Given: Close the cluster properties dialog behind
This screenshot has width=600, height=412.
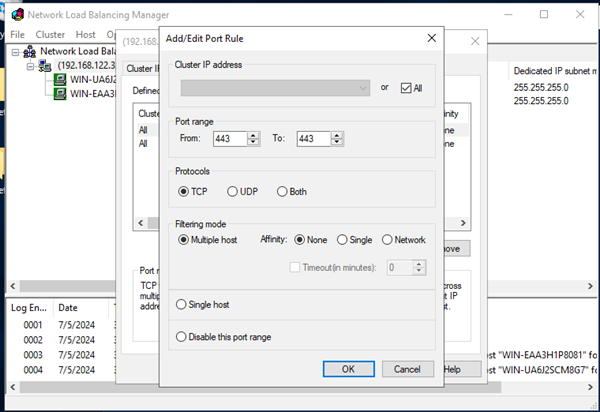Looking at the screenshot, I should pos(475,41).
